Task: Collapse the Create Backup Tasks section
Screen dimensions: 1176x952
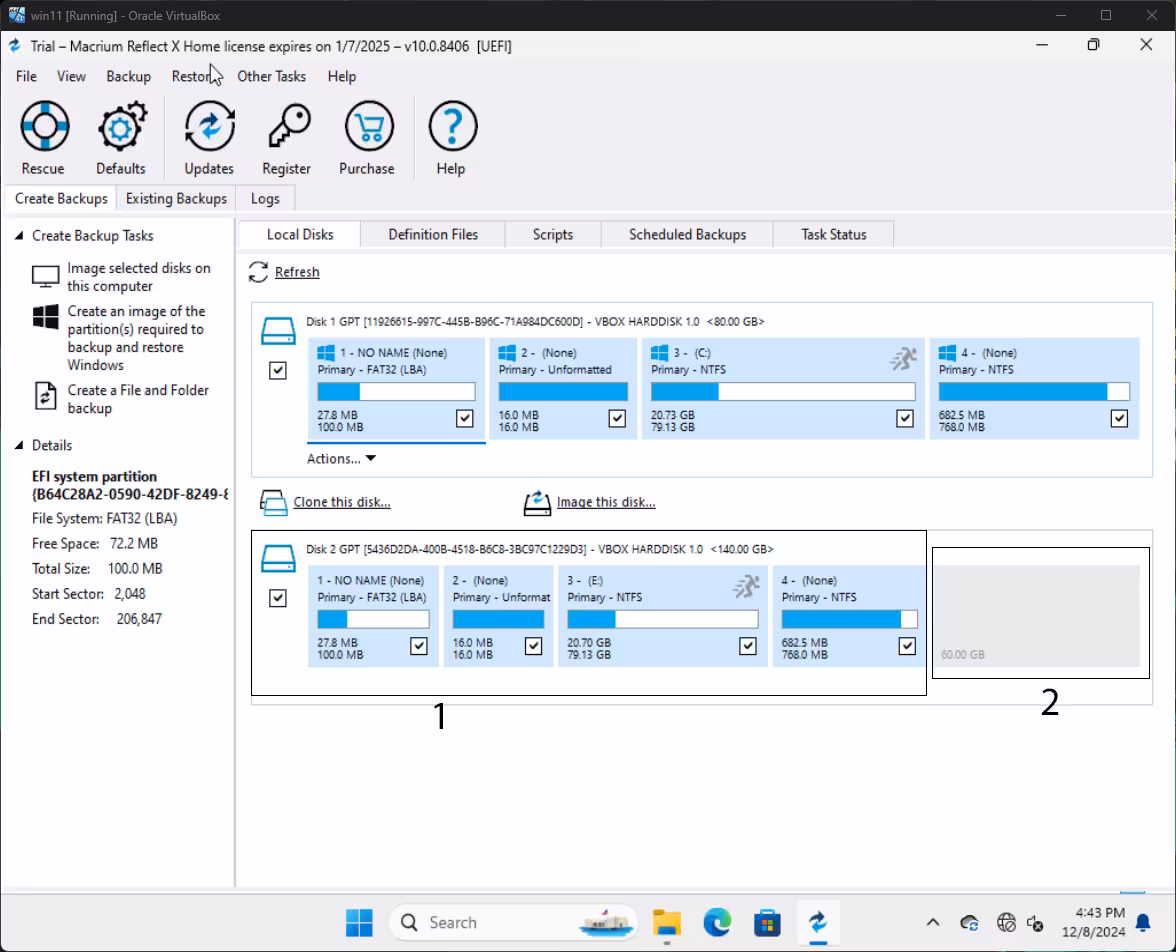Action: pyautogui.click(x=19, y=236)
